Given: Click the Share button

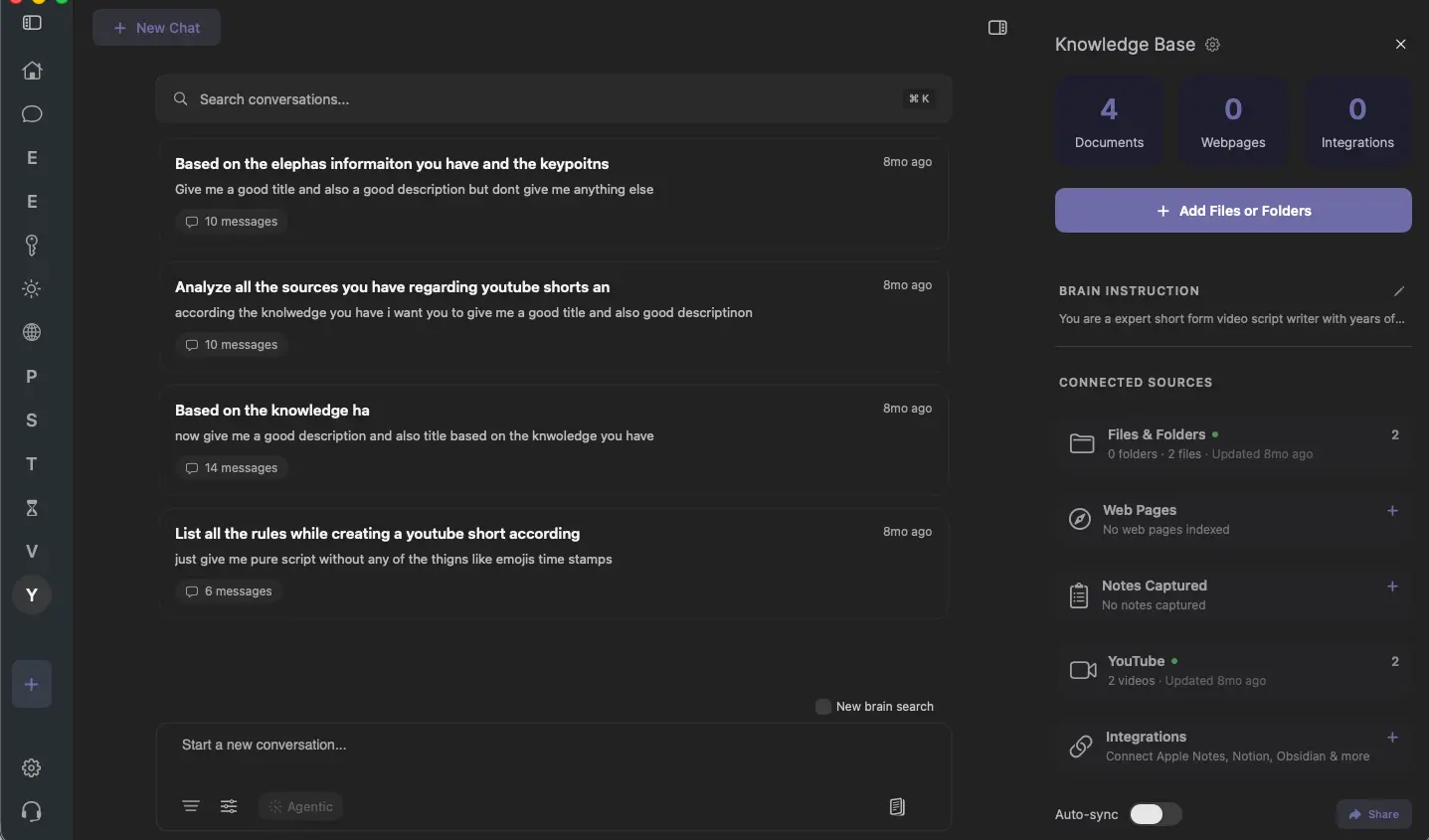Looking at the screenshot, I should tap(1373, 814).
